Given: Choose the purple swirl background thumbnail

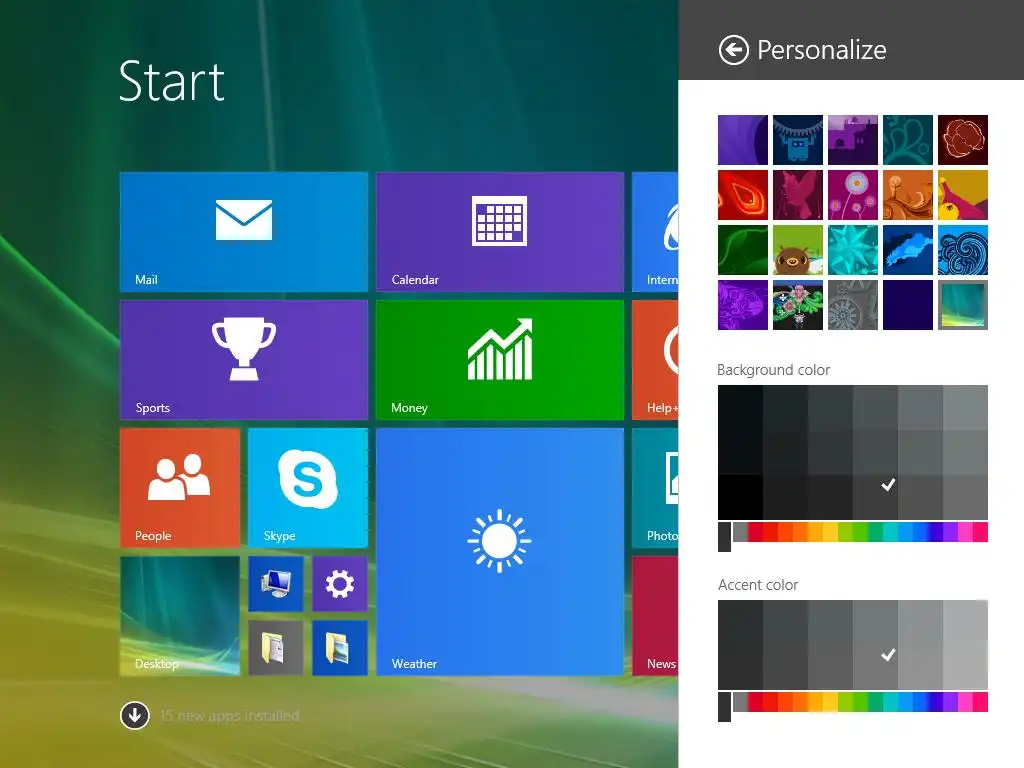Looking at the screenshot, I should 743,140.
